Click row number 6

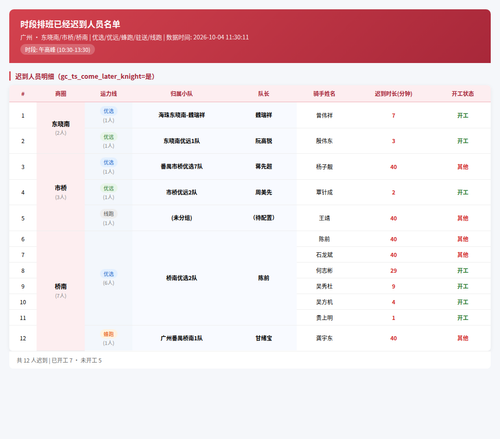(23, 239)
